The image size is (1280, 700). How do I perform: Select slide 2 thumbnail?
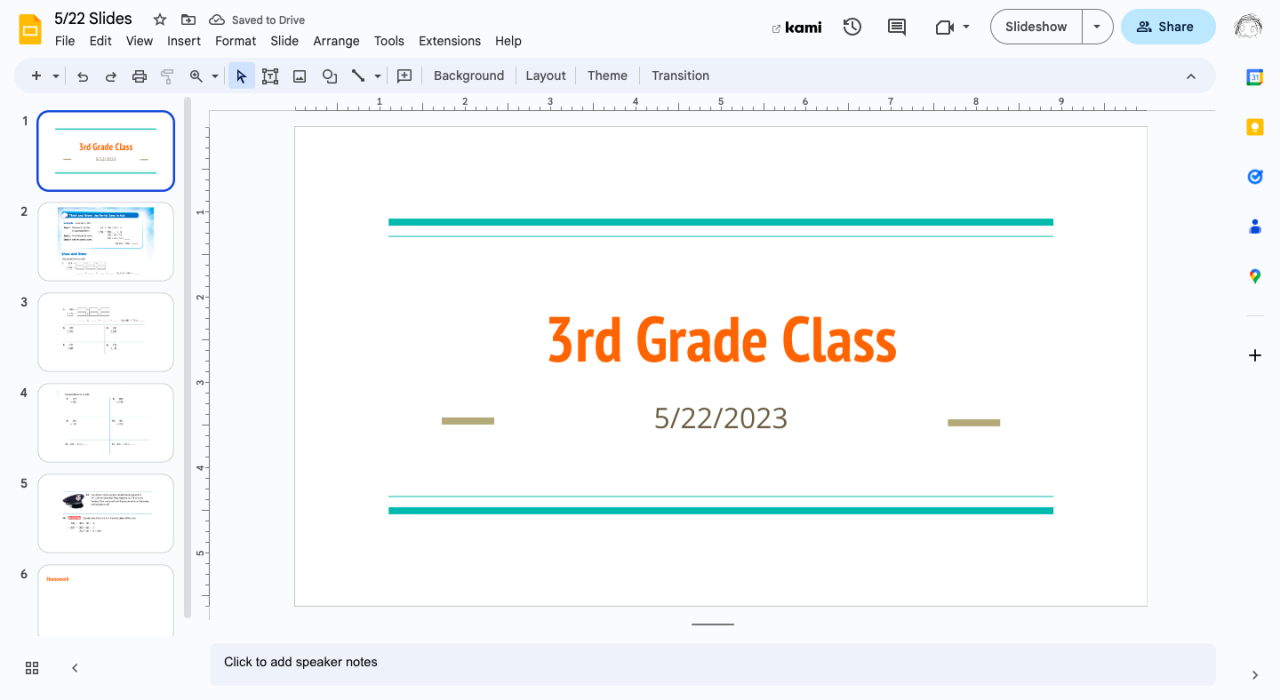tap(106, 242)
